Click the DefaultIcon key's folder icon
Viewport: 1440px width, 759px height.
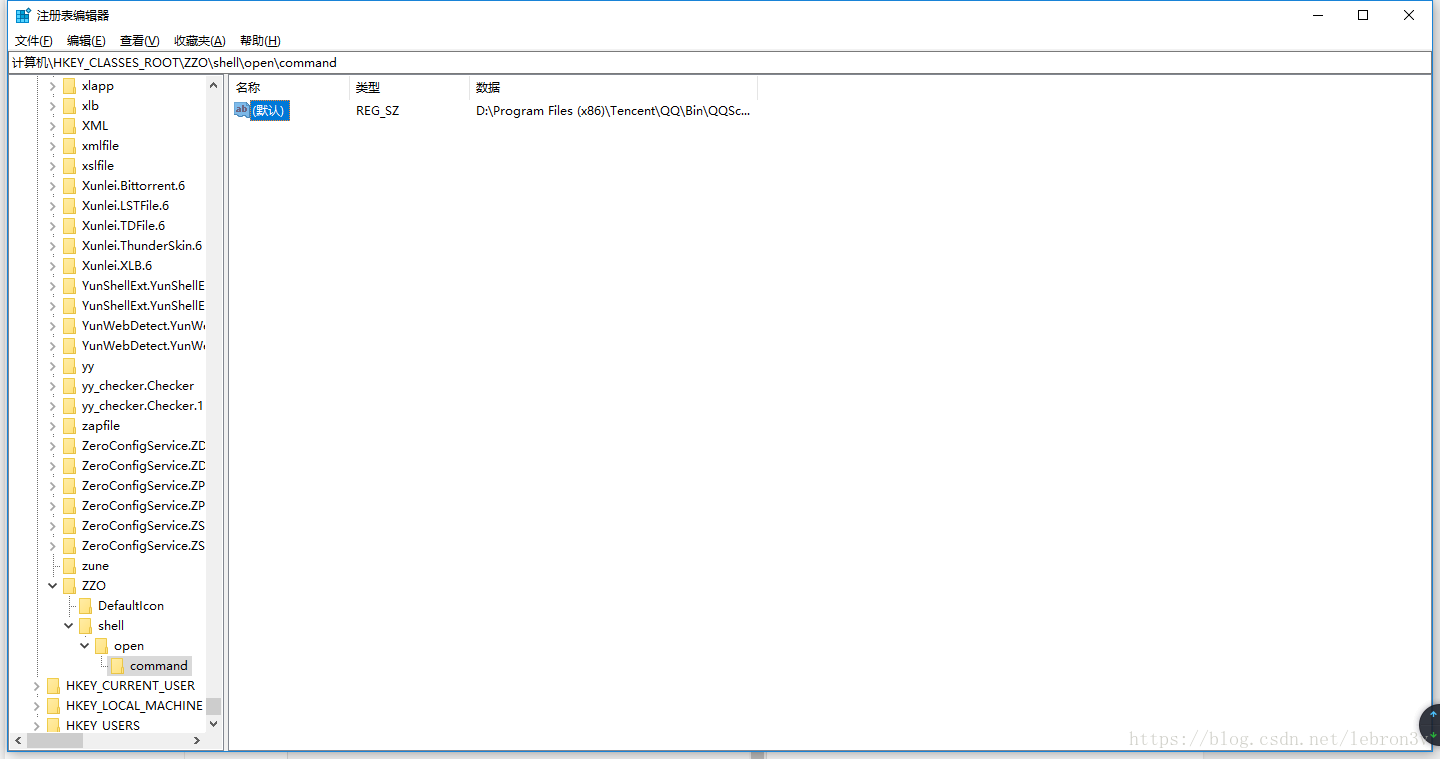tap(86, 605)
